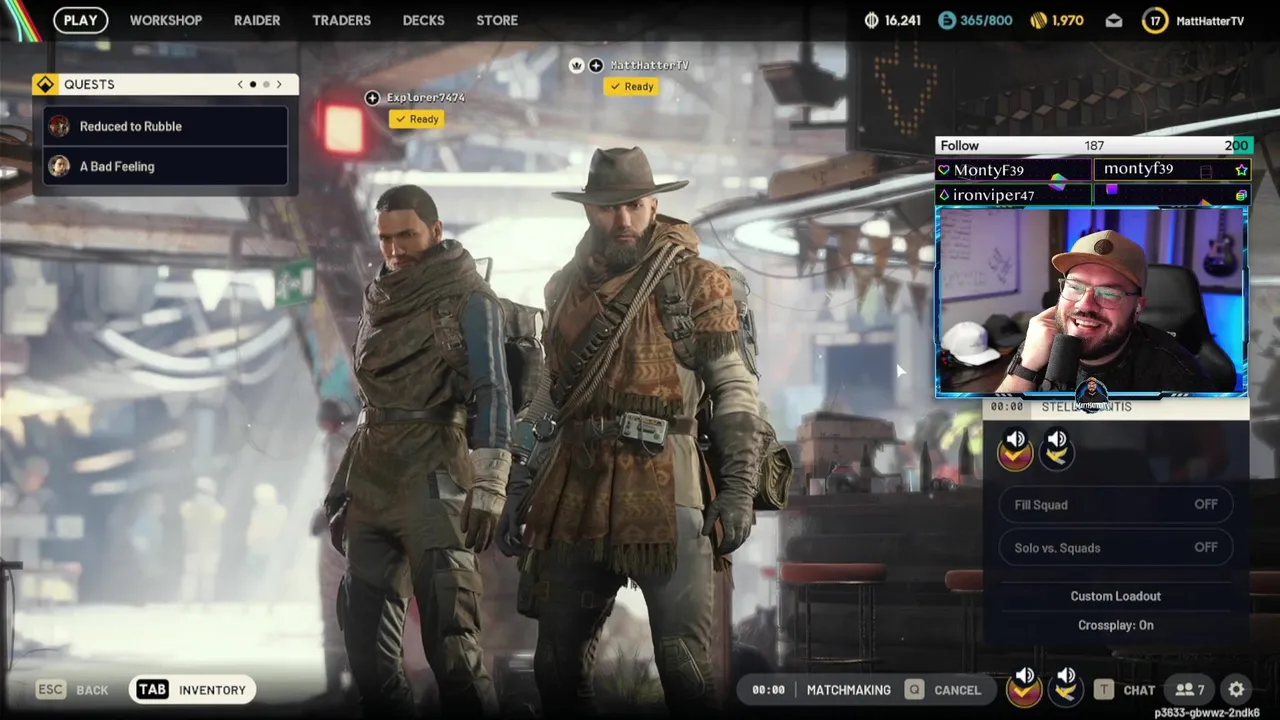Open the STORE tab
This screenshot has width=1280, height=720.
click(x=497, y=20)
